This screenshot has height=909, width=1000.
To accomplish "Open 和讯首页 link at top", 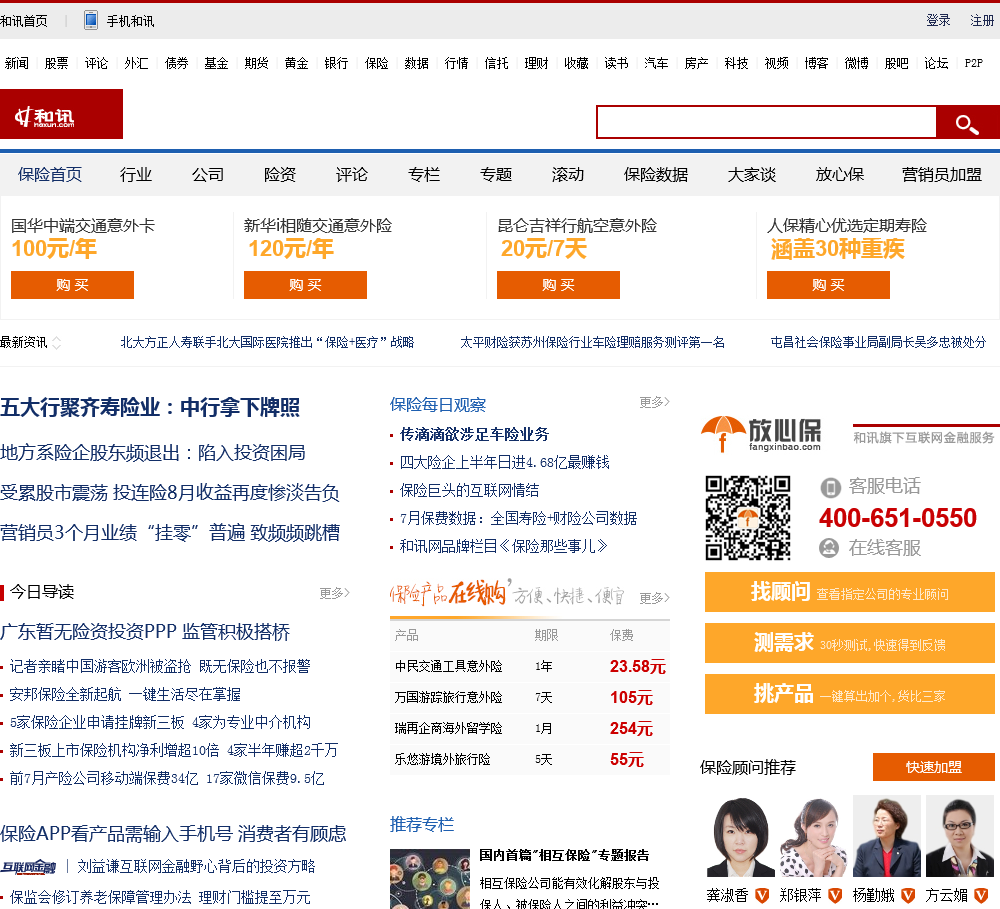I will (24, 21).
